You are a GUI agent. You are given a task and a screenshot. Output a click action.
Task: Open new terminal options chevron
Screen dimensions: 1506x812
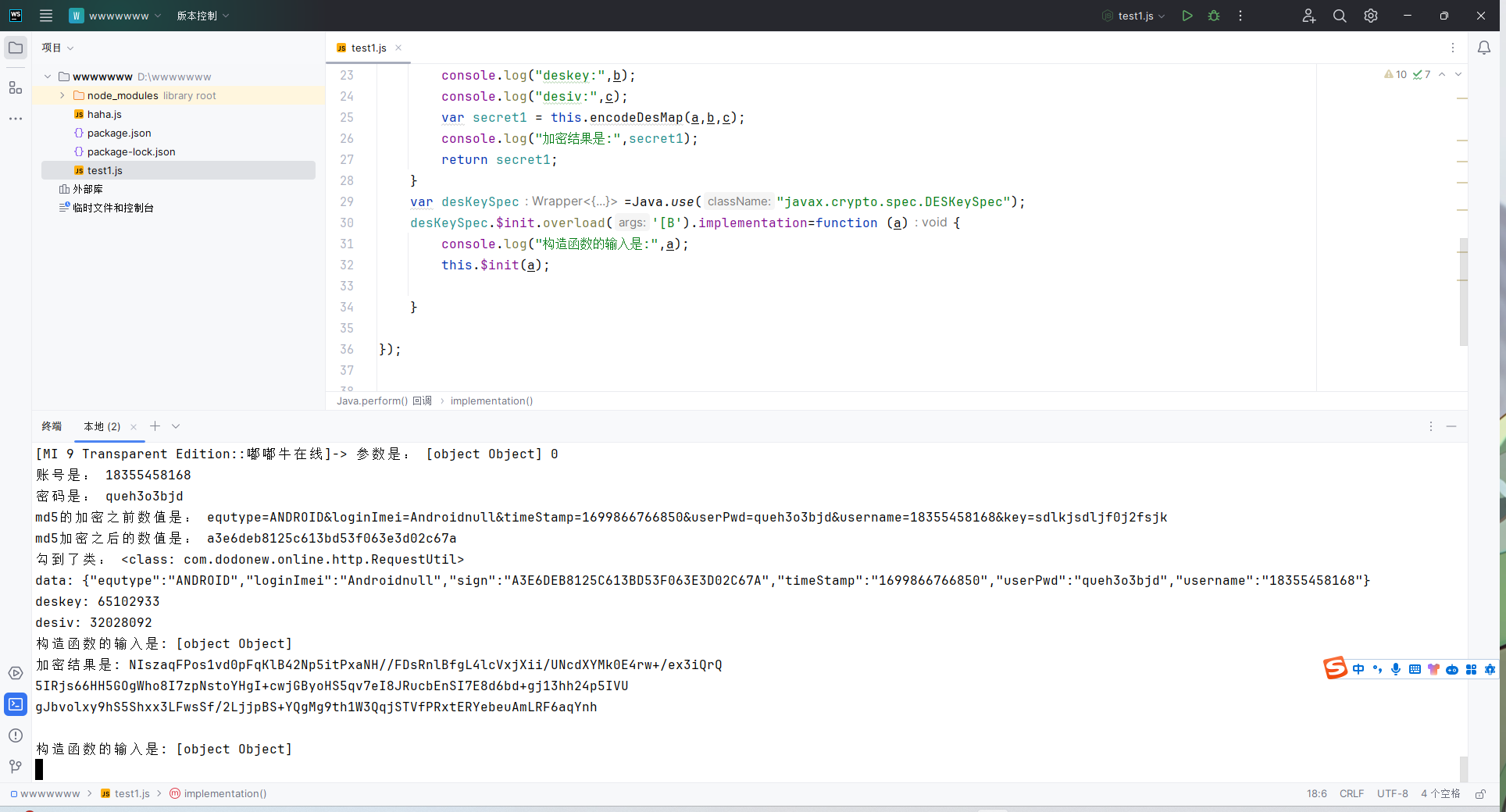click(x=176, y=426)
